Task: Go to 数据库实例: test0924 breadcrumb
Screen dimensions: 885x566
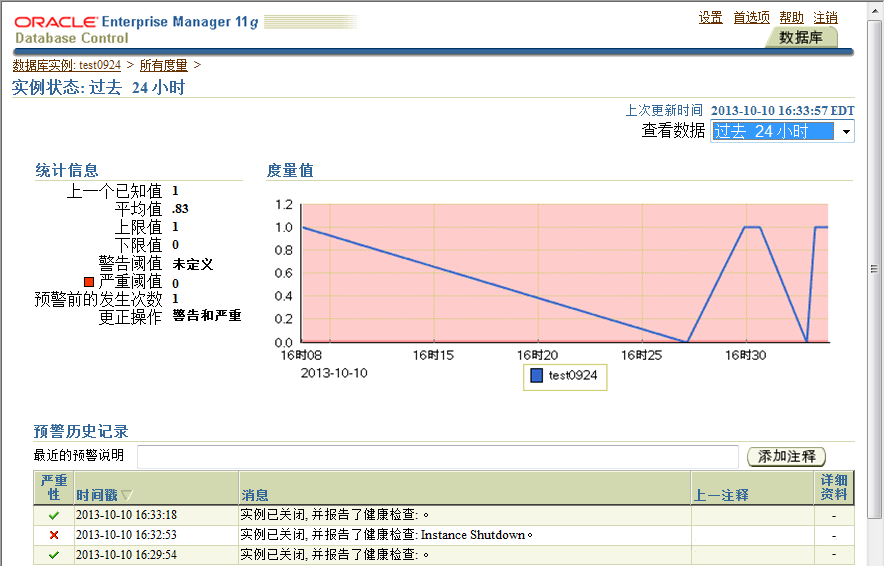Action: click(67, 65)
